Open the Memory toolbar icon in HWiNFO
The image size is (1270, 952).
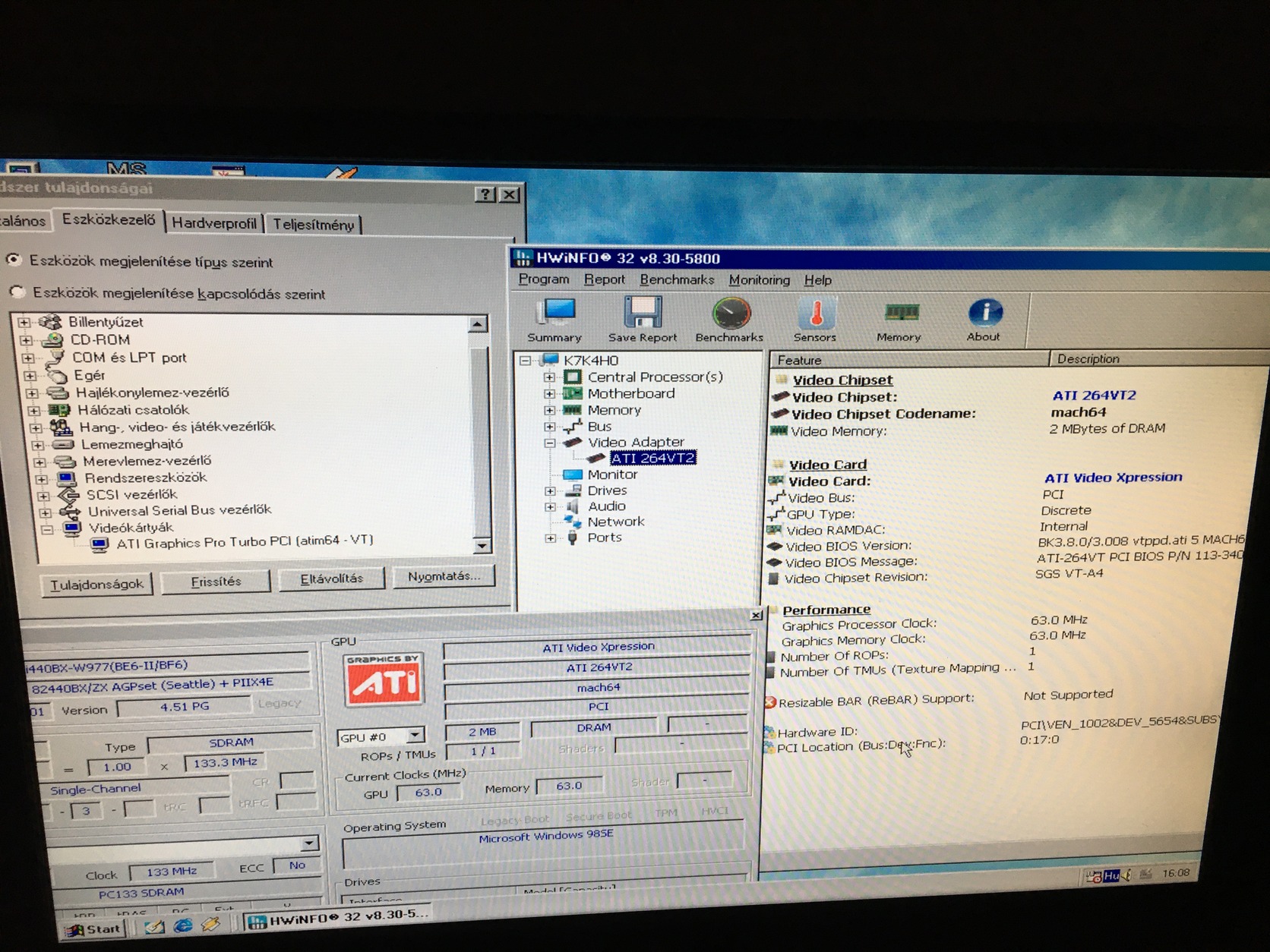[x=902, y=312]
